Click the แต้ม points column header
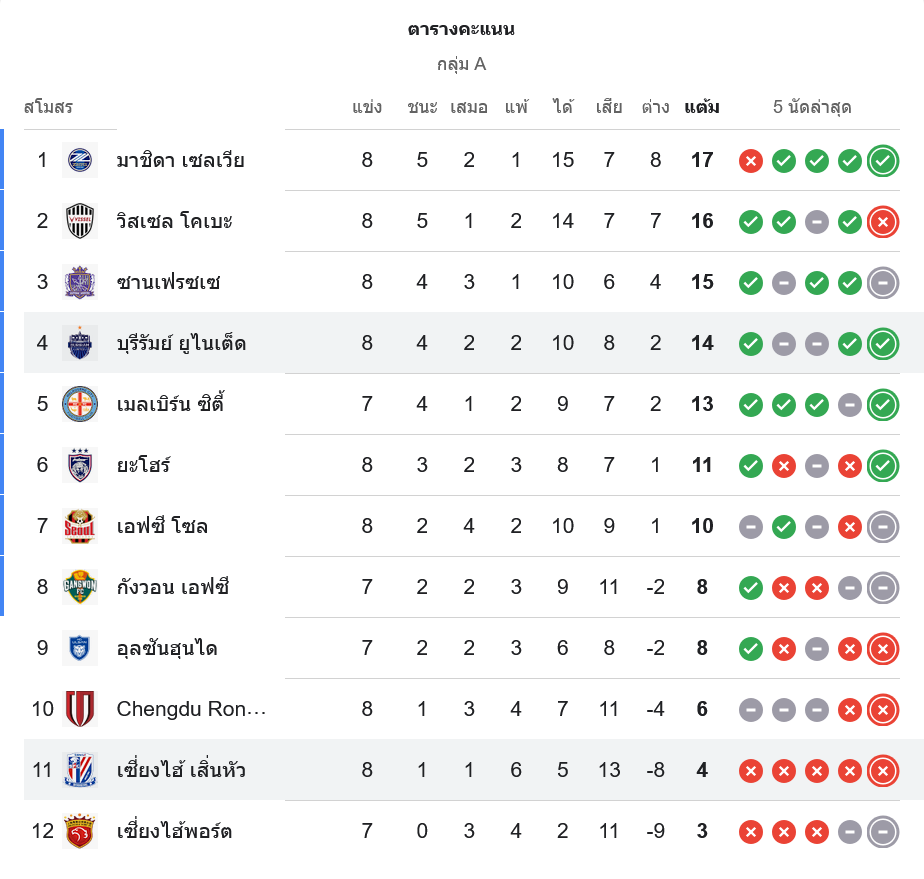 click(702, 107)
